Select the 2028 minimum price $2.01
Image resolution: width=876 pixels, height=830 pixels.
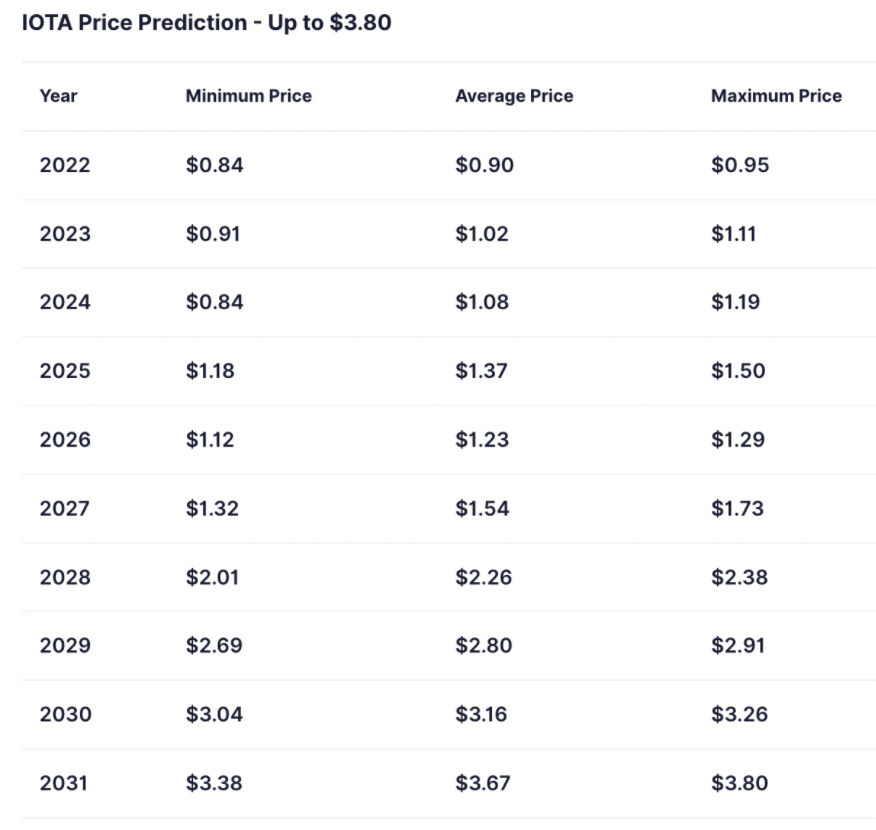pos(212,577)
